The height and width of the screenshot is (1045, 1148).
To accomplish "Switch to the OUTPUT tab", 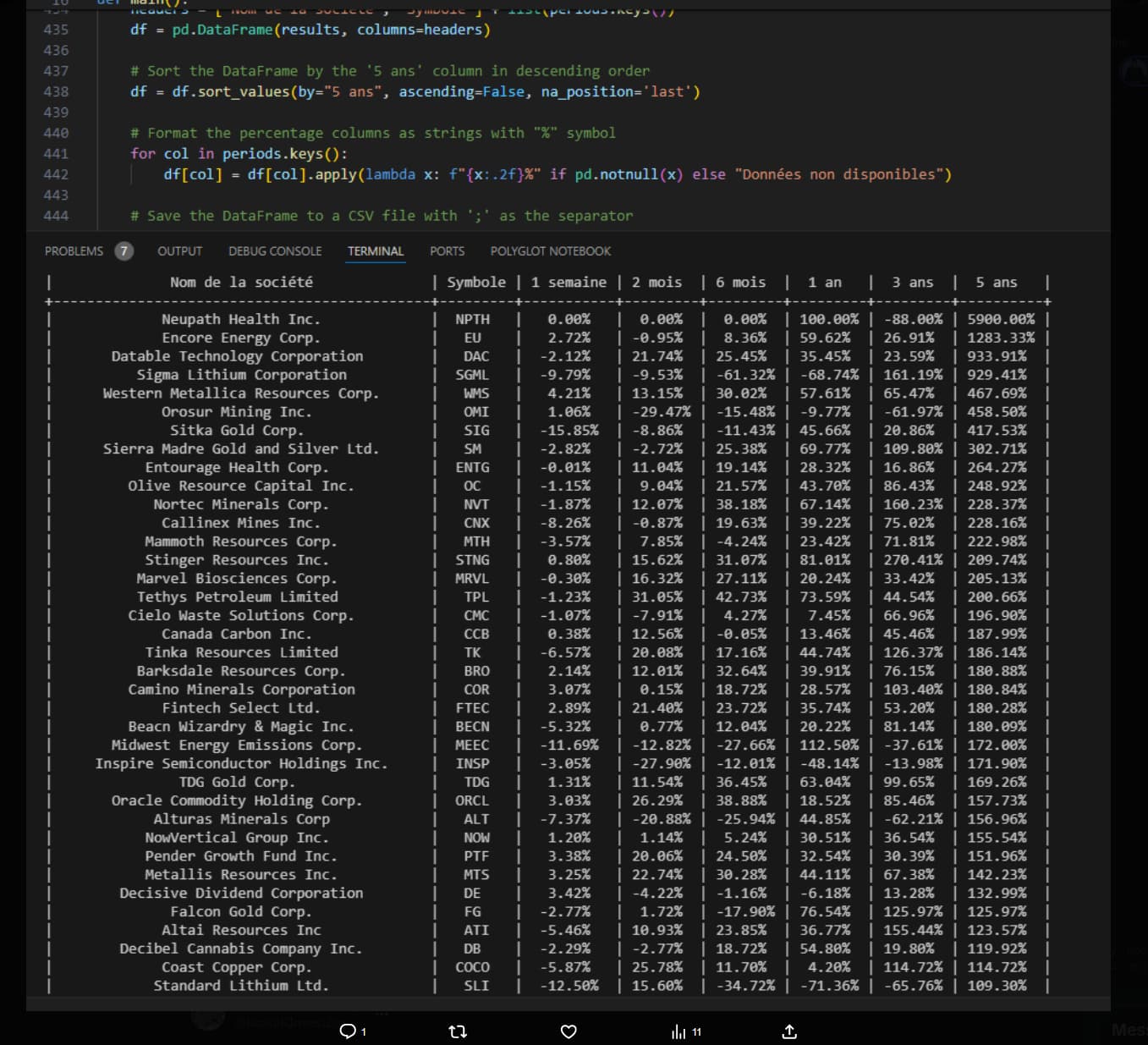I will click(179, 251).
